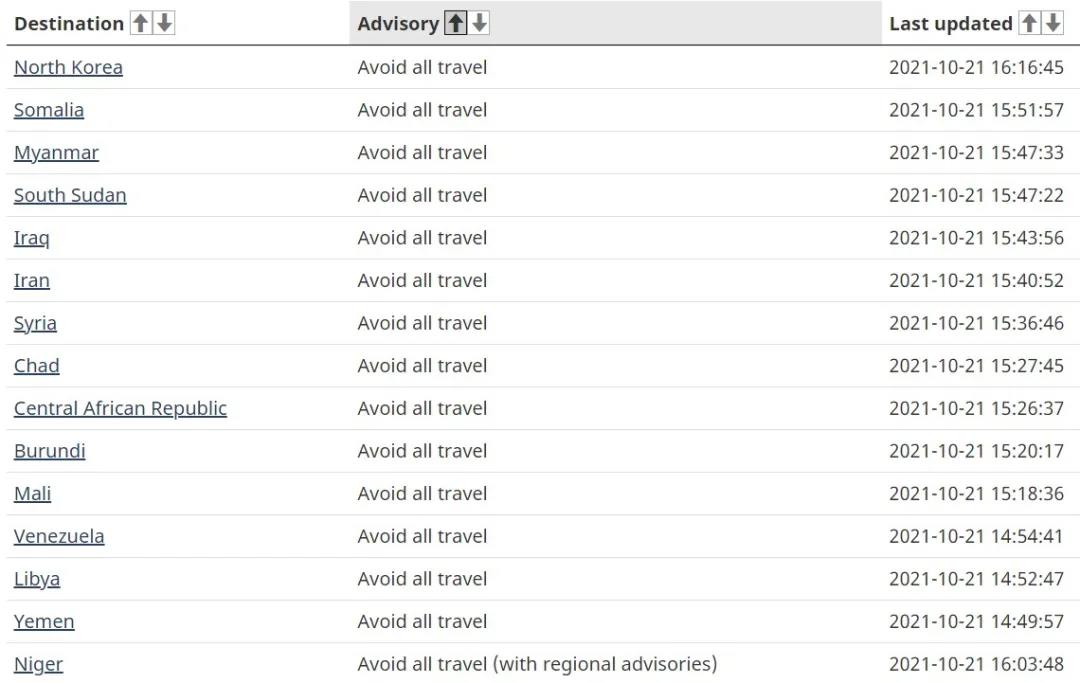Go to the Iran advisory page
This screenshot has width=1080, height=683.
[32, 281]
